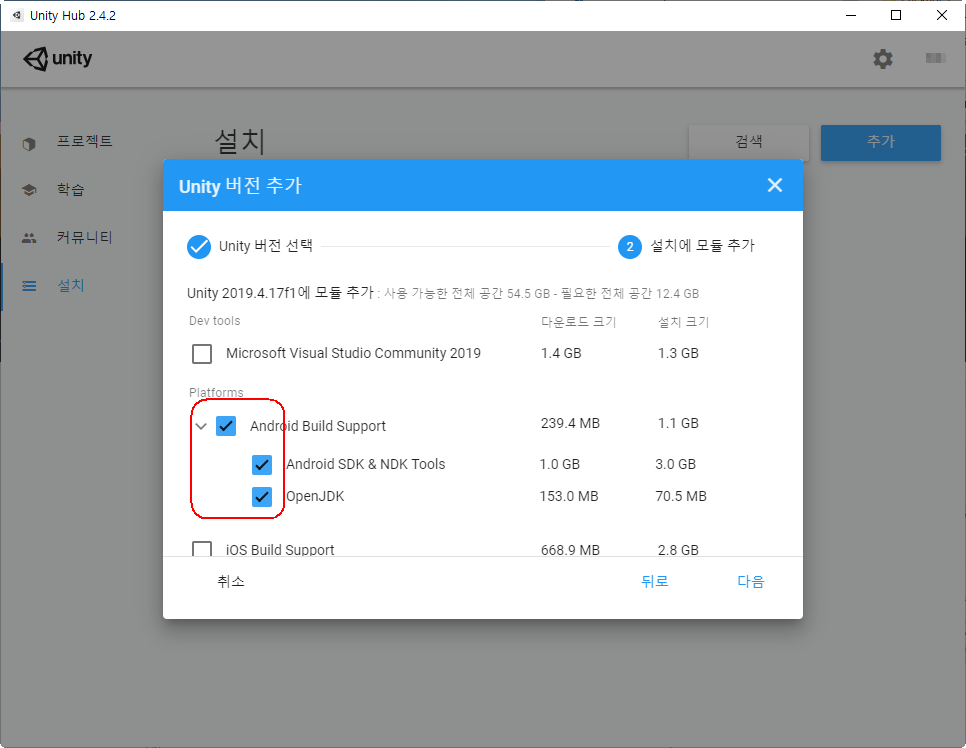
Task: Click the 뒤로 back button
Action: coord(655,581)
